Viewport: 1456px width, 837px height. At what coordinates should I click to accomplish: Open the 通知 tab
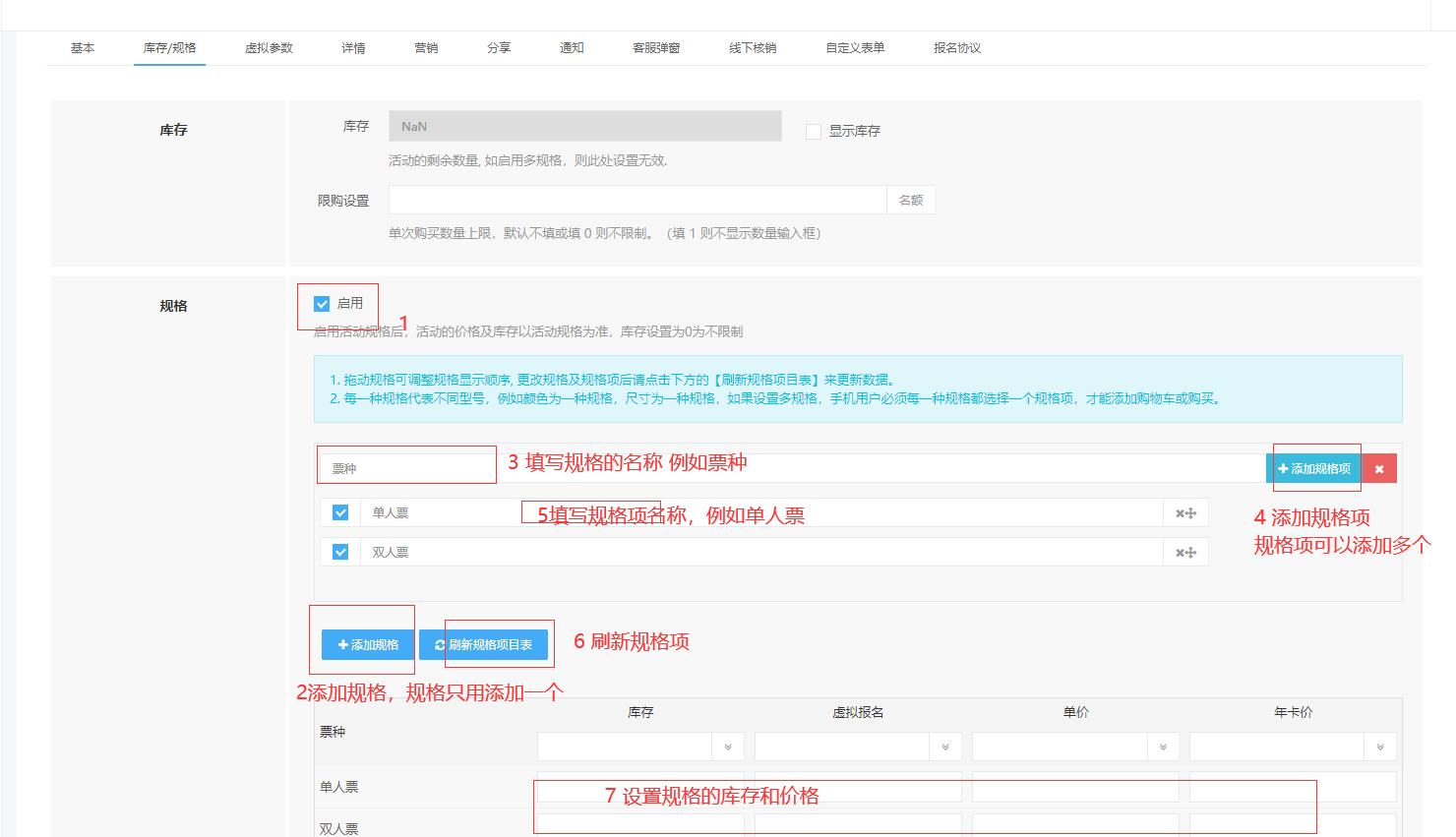click(x=572, y=48)
